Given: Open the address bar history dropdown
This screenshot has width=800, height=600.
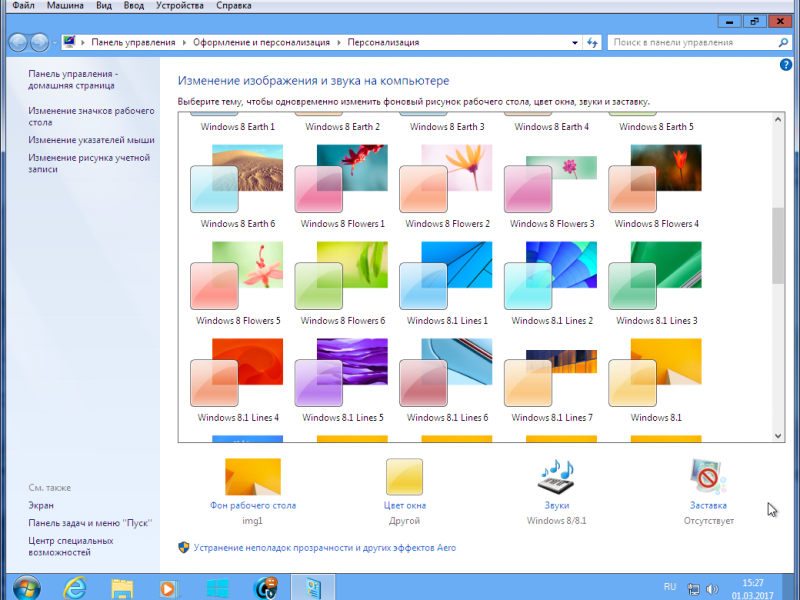Looking at the screenshot, I should coord(575,42).
